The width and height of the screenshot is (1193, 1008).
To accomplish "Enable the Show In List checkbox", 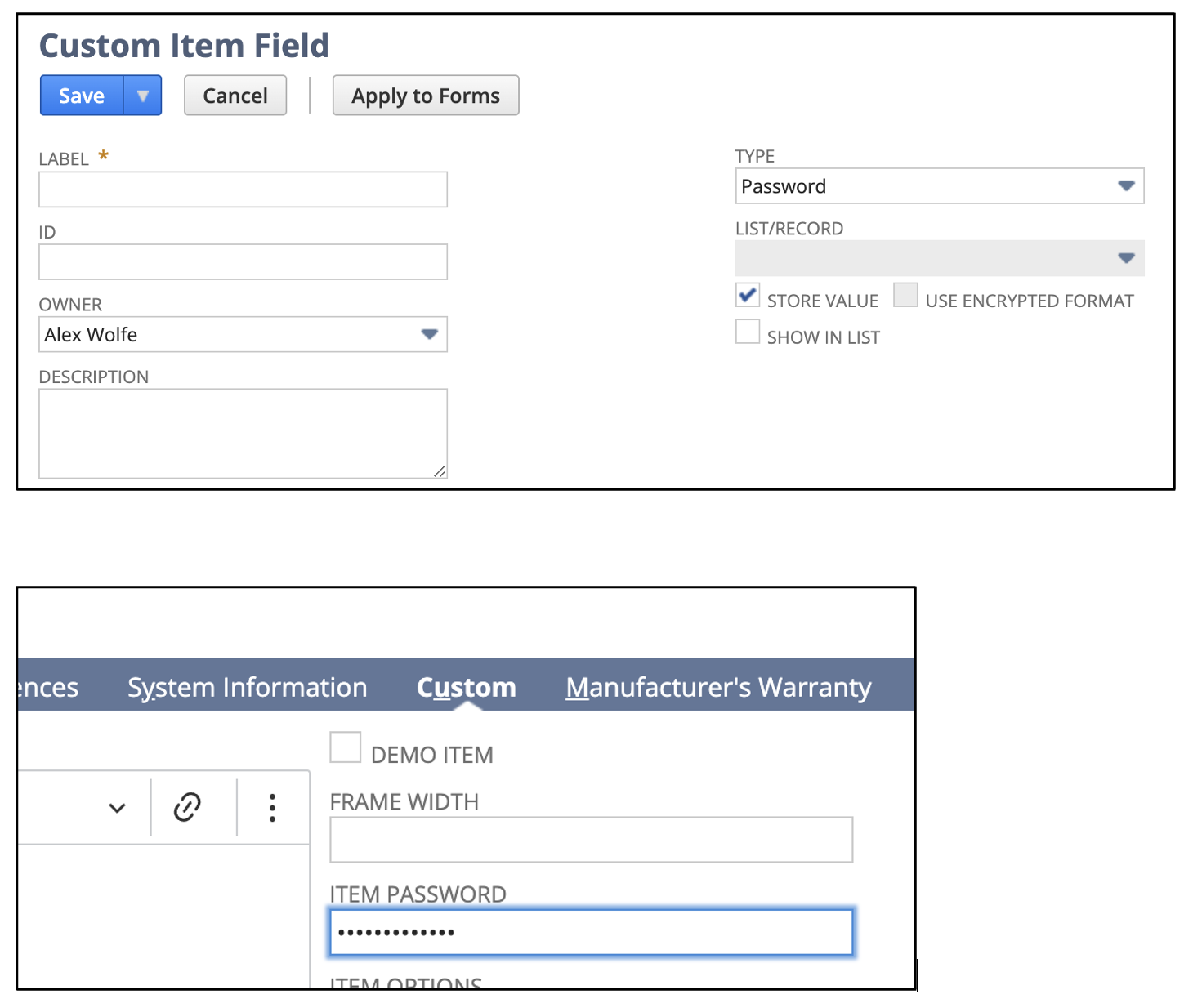I will [748, 332].
